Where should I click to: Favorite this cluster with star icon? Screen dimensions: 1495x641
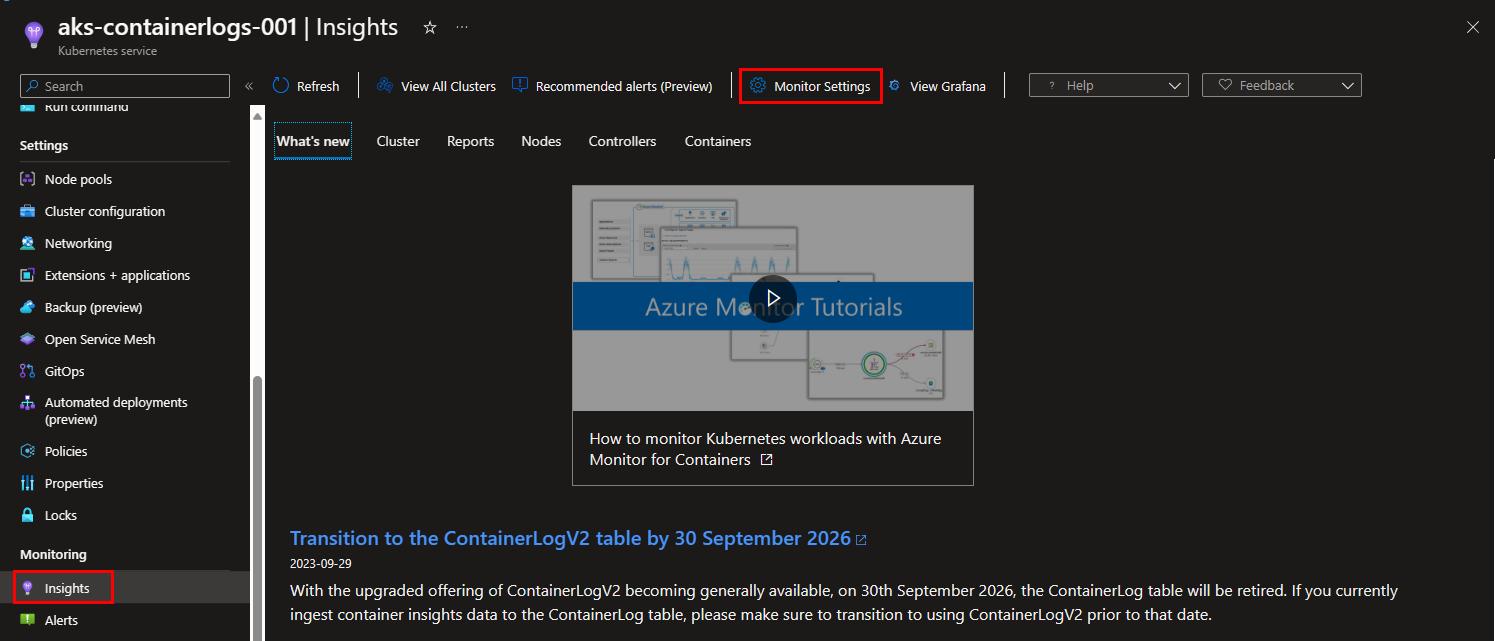point(430,28)
